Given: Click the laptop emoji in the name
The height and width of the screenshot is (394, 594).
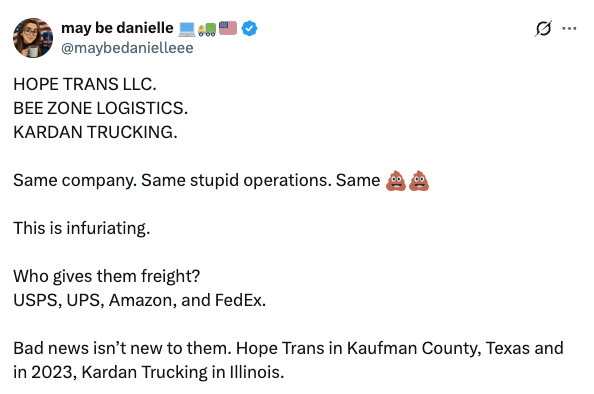Looking at the screenshot, I should tap(187, 29).
